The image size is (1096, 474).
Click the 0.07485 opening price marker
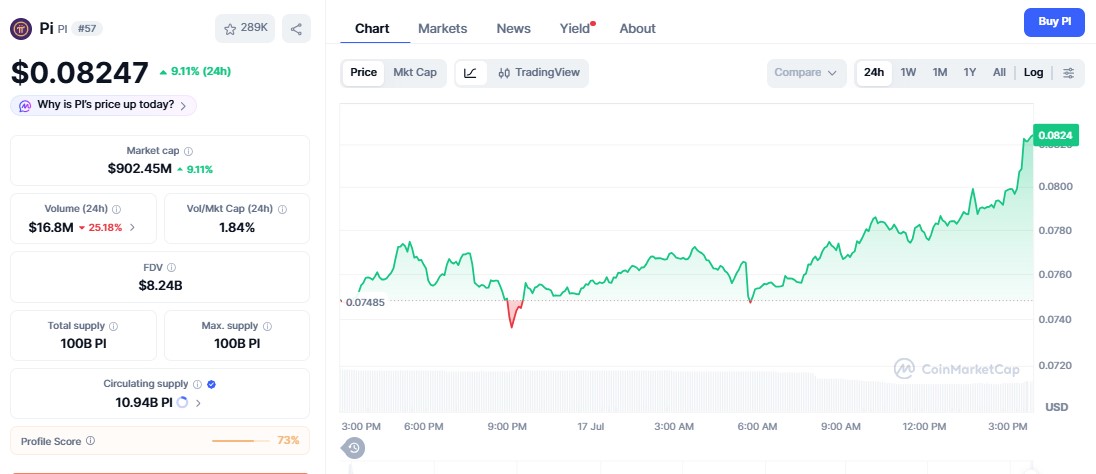click(x=365, y=302)
